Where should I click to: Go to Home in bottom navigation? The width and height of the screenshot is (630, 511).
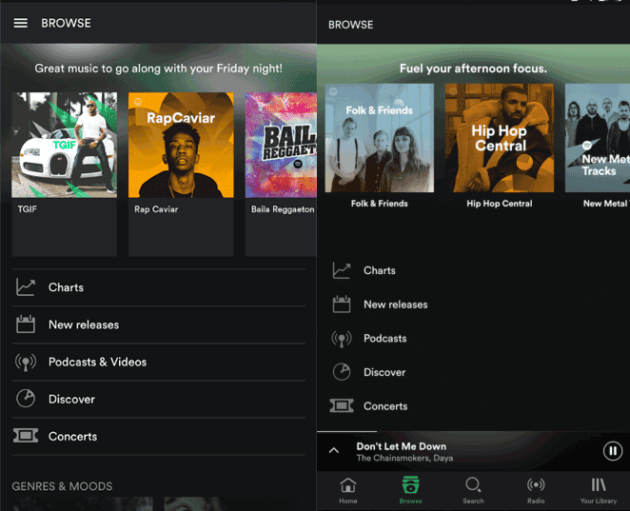[x=348, y=490]
